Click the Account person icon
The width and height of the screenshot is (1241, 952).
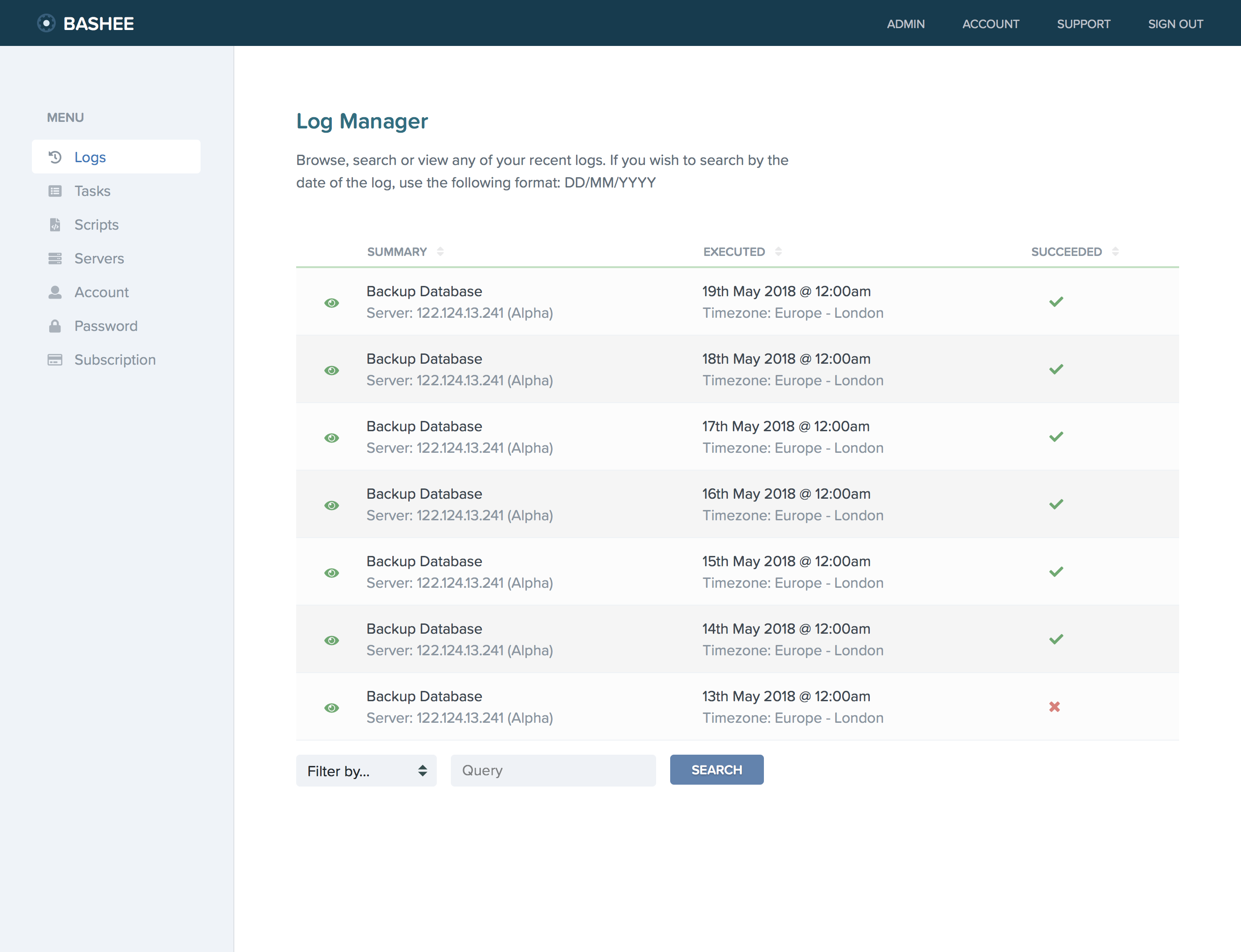coord(55,292)
